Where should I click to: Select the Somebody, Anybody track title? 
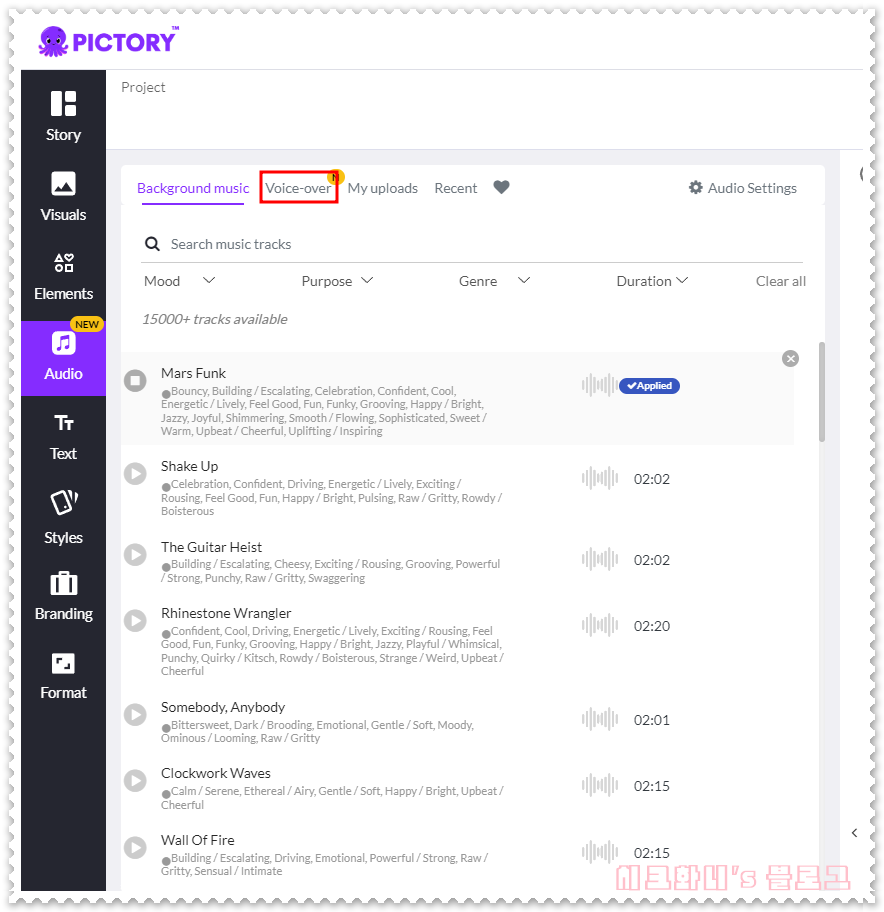(223, 707)
